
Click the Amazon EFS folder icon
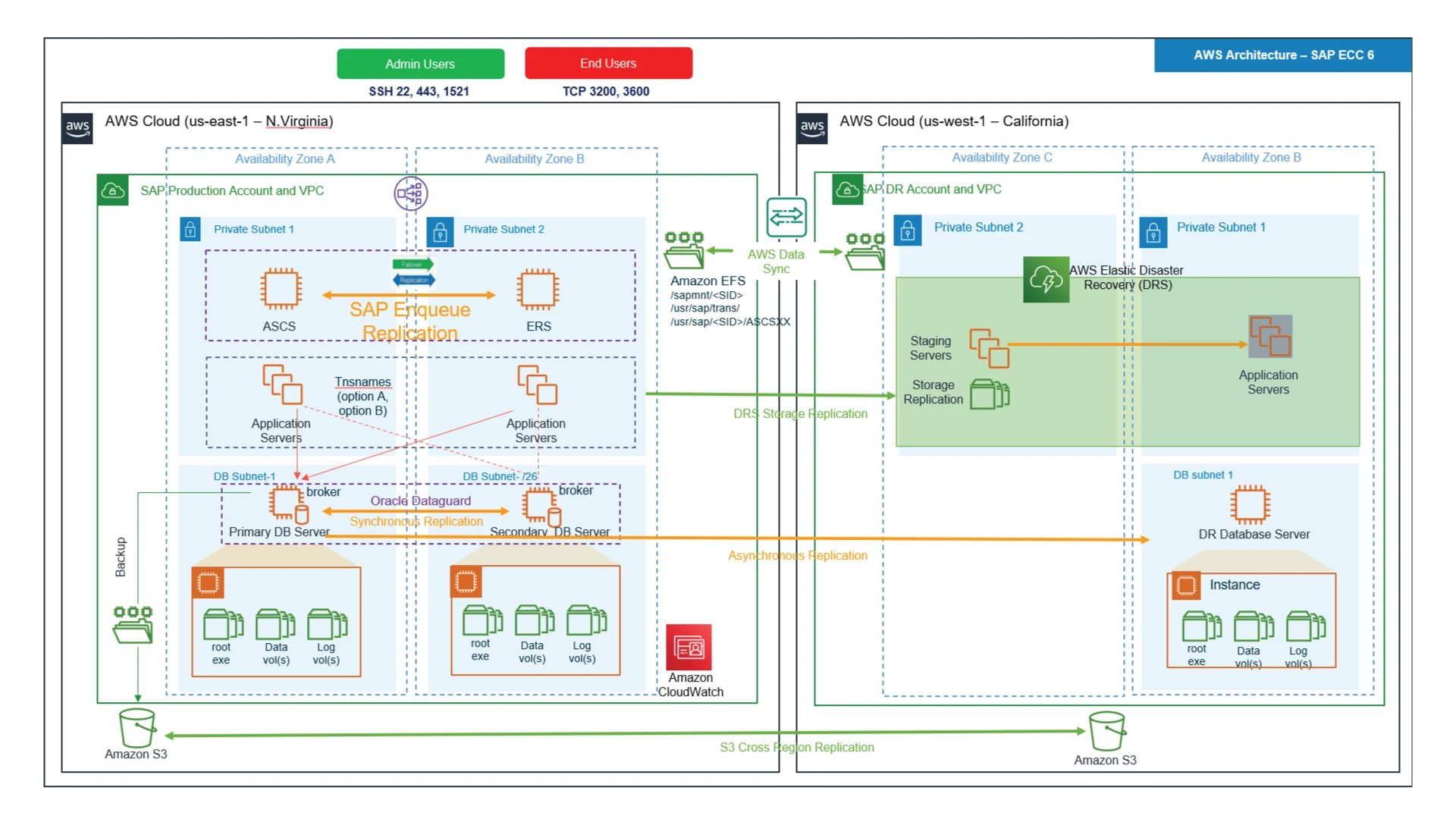684,250
